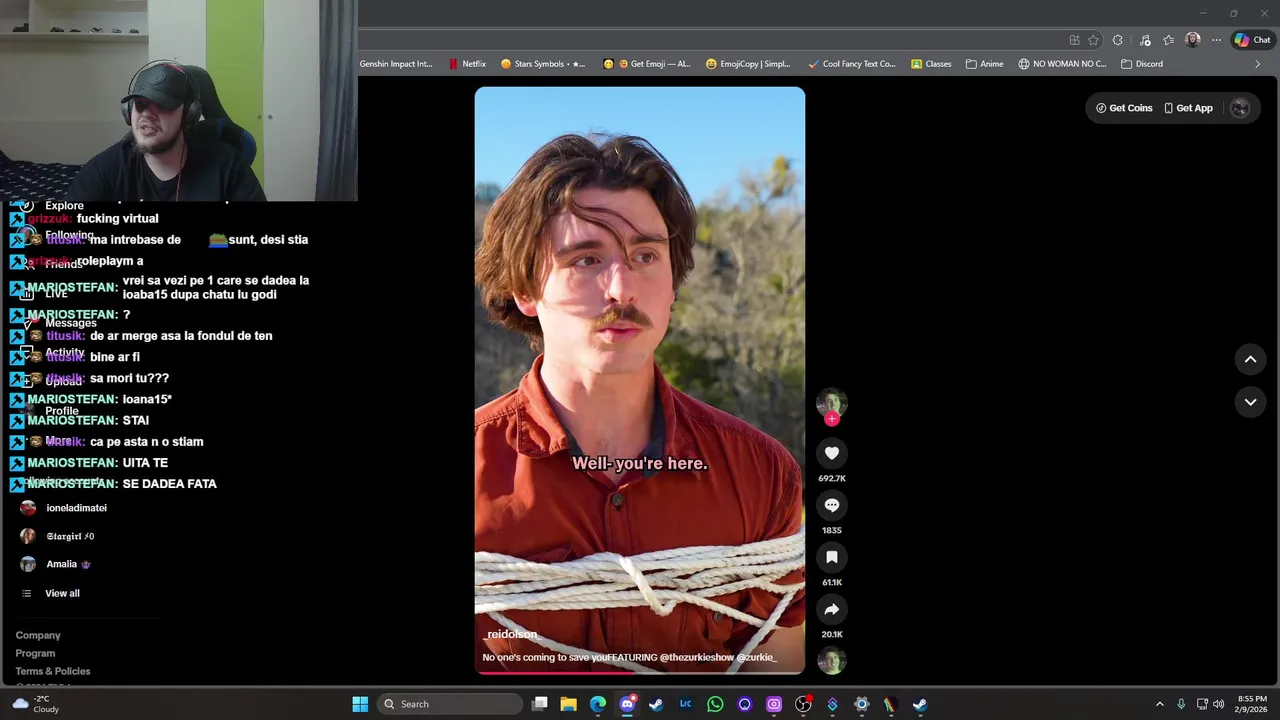Open the Genshin Impact Int... bookmark

396,64
